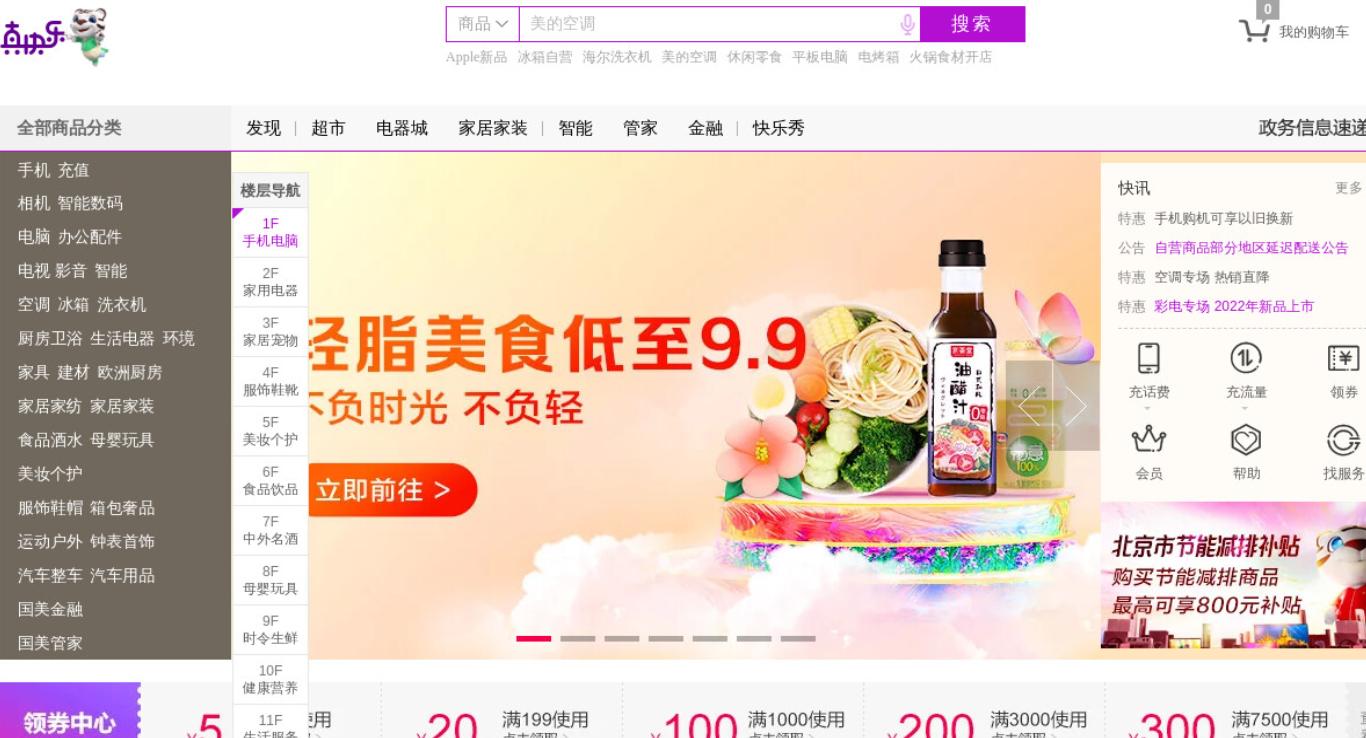
Task: Show next banner with right arrow
Action: tap(1076, 406)
